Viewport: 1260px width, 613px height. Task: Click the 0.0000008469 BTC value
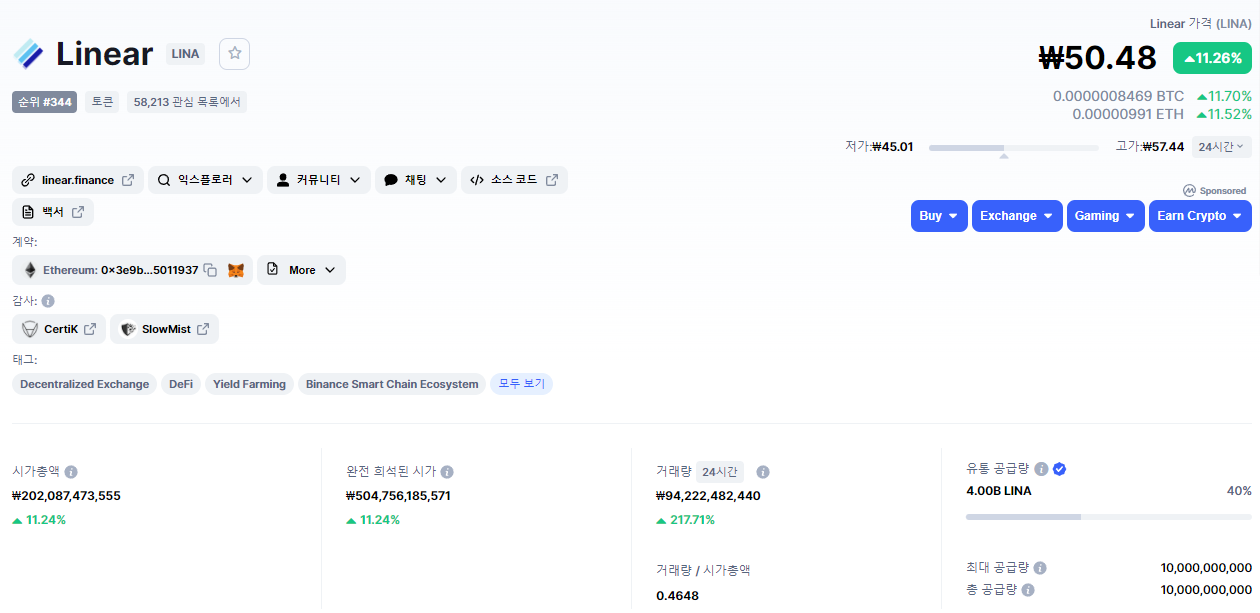(x=1118, y=96)
